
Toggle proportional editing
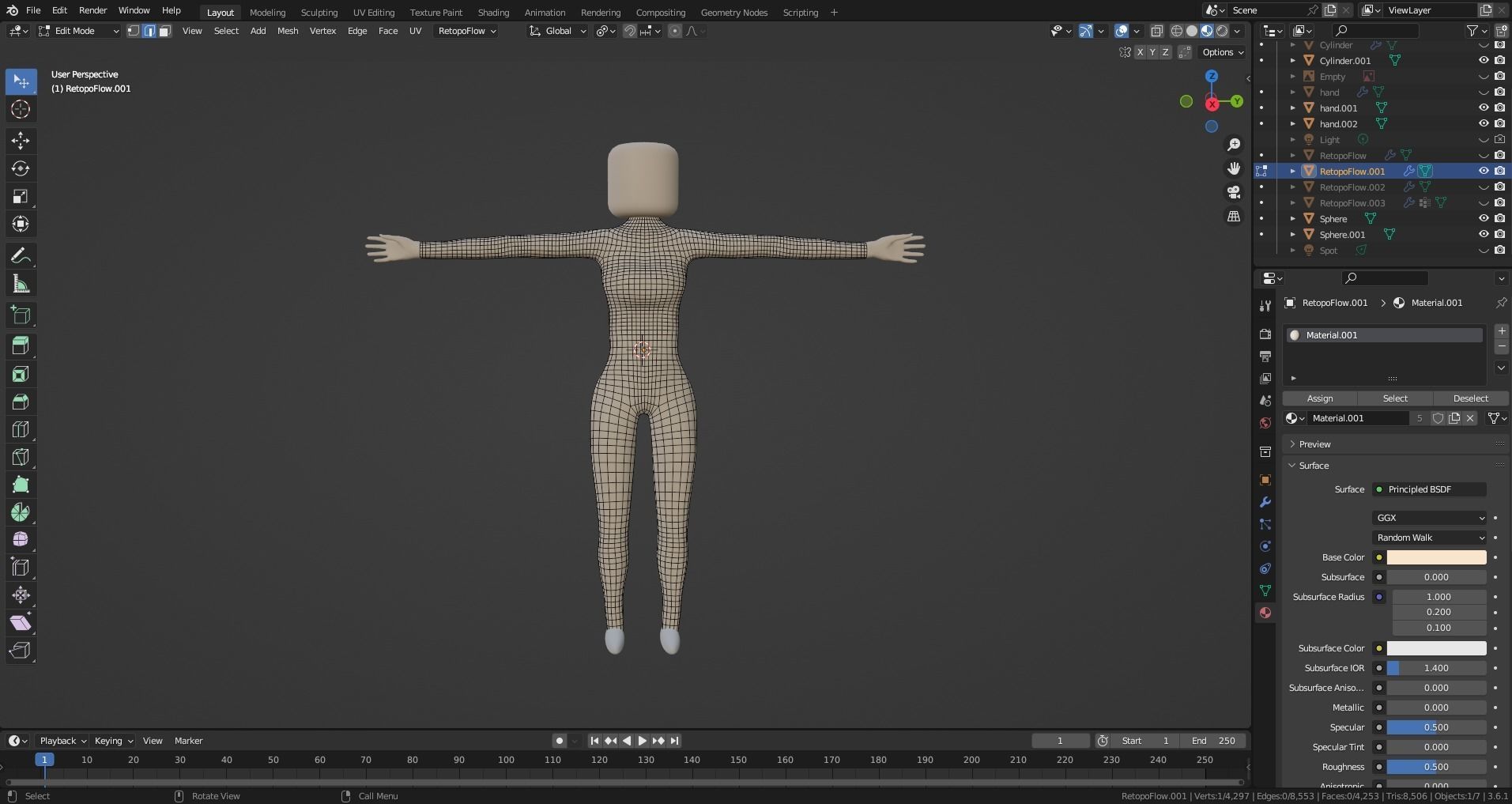point(674,31)
